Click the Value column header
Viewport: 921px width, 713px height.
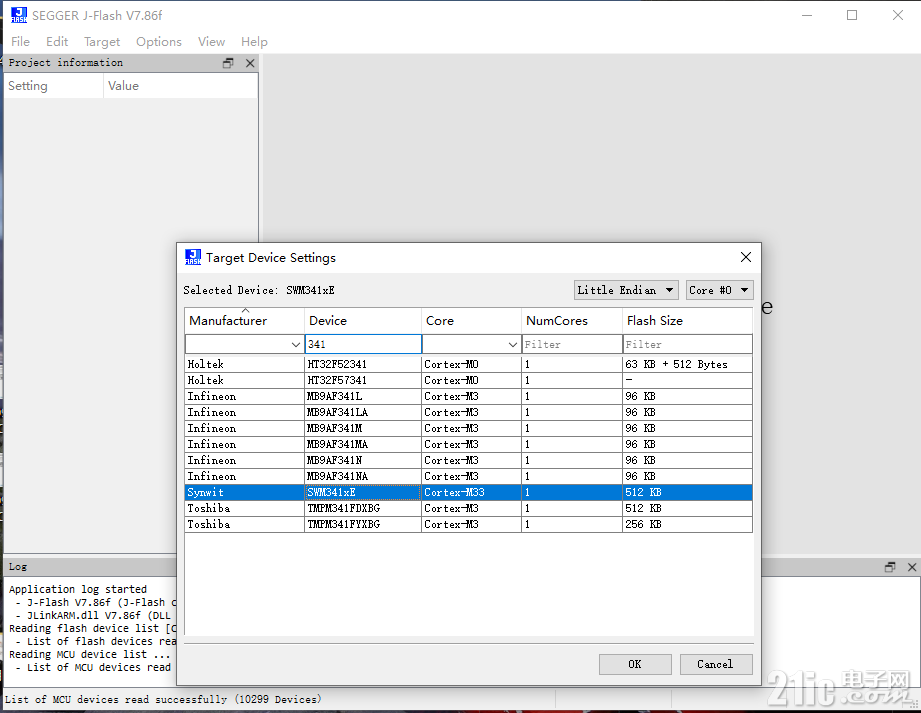(x=181, y=86)
